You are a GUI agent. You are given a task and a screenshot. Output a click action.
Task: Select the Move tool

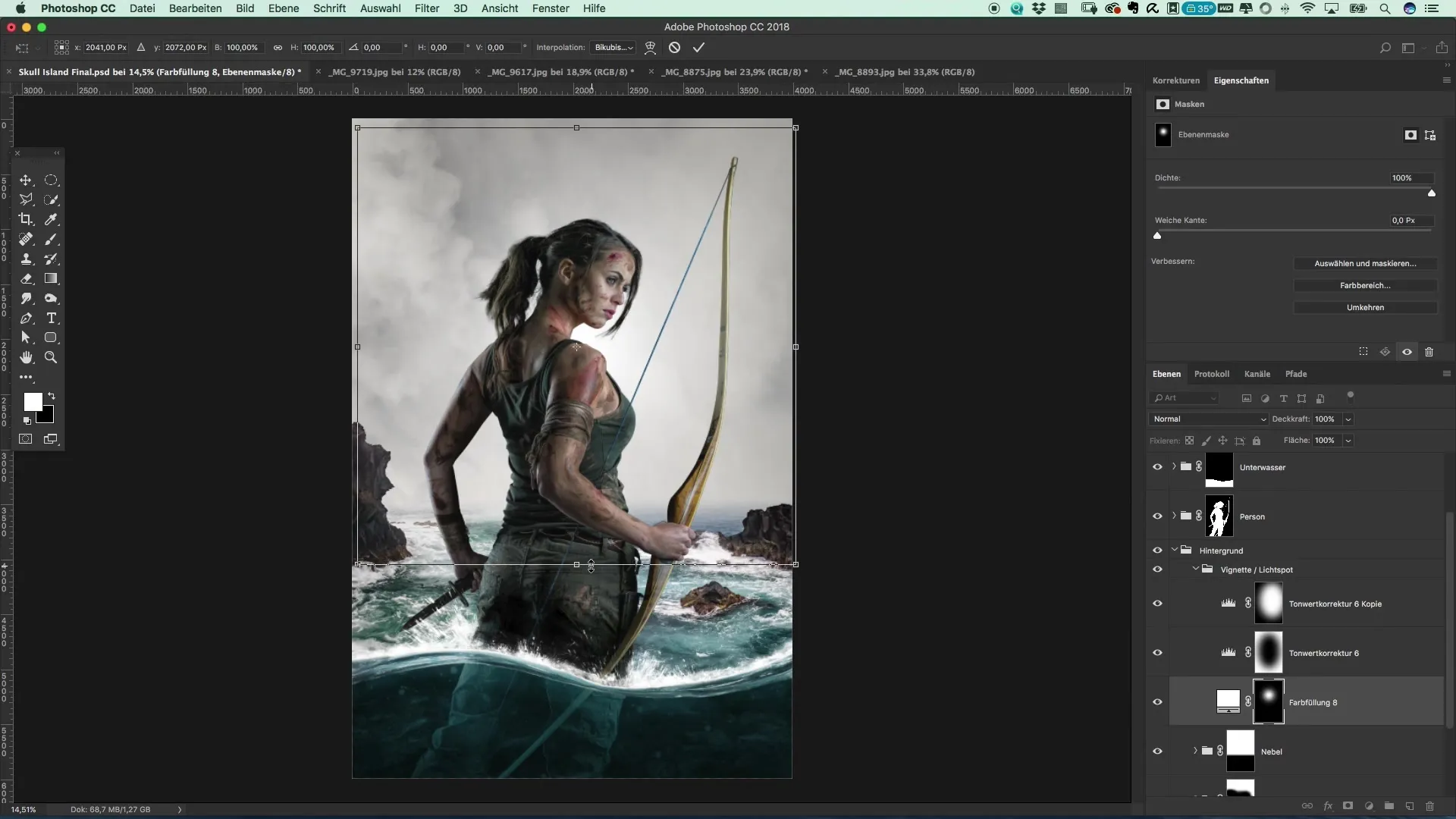coord(26,180)
